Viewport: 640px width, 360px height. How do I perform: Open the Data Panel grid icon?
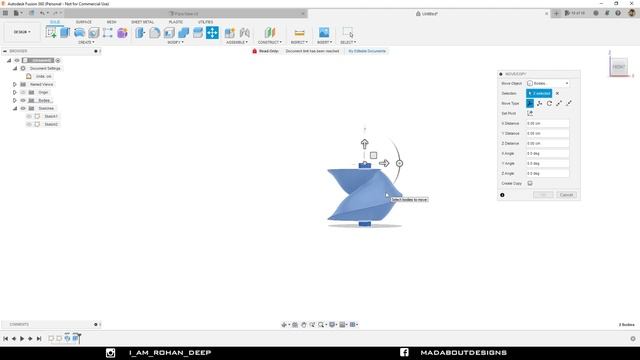[5, 13]
